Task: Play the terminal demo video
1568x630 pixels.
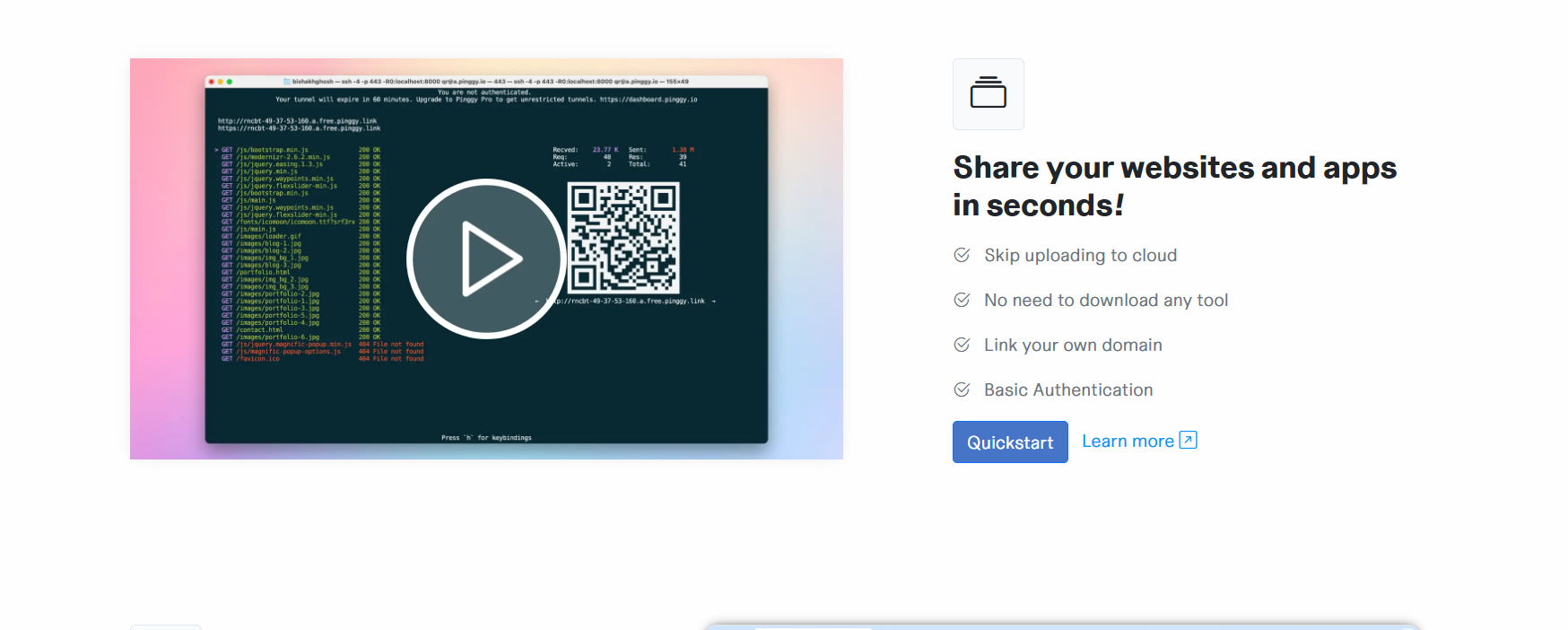Action: tap(486, 258)
